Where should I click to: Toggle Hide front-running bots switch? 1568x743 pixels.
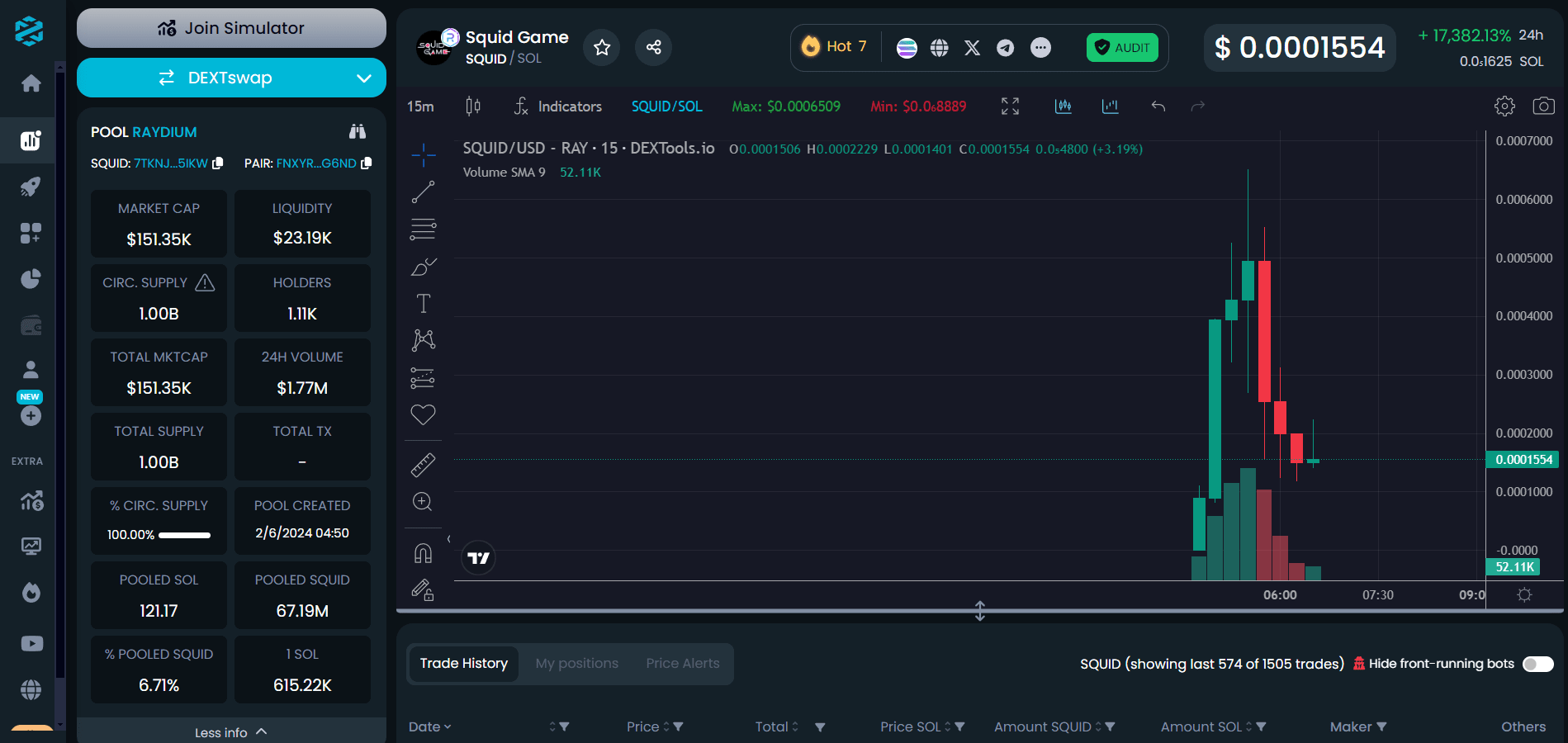(x=1537, y=664)
